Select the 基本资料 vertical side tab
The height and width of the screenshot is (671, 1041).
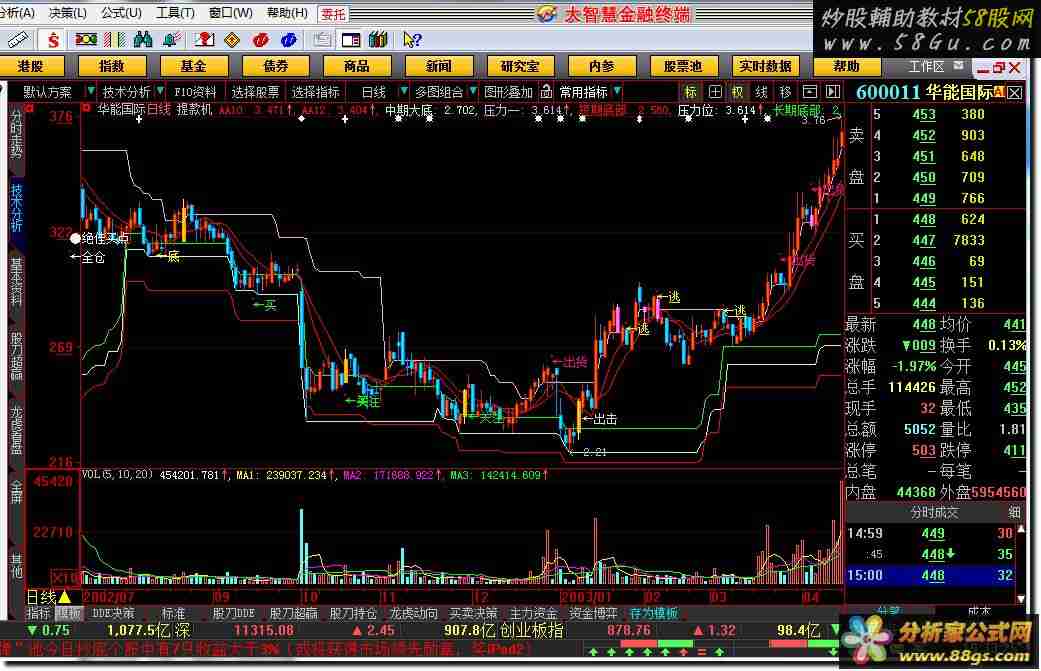(16, 282)
